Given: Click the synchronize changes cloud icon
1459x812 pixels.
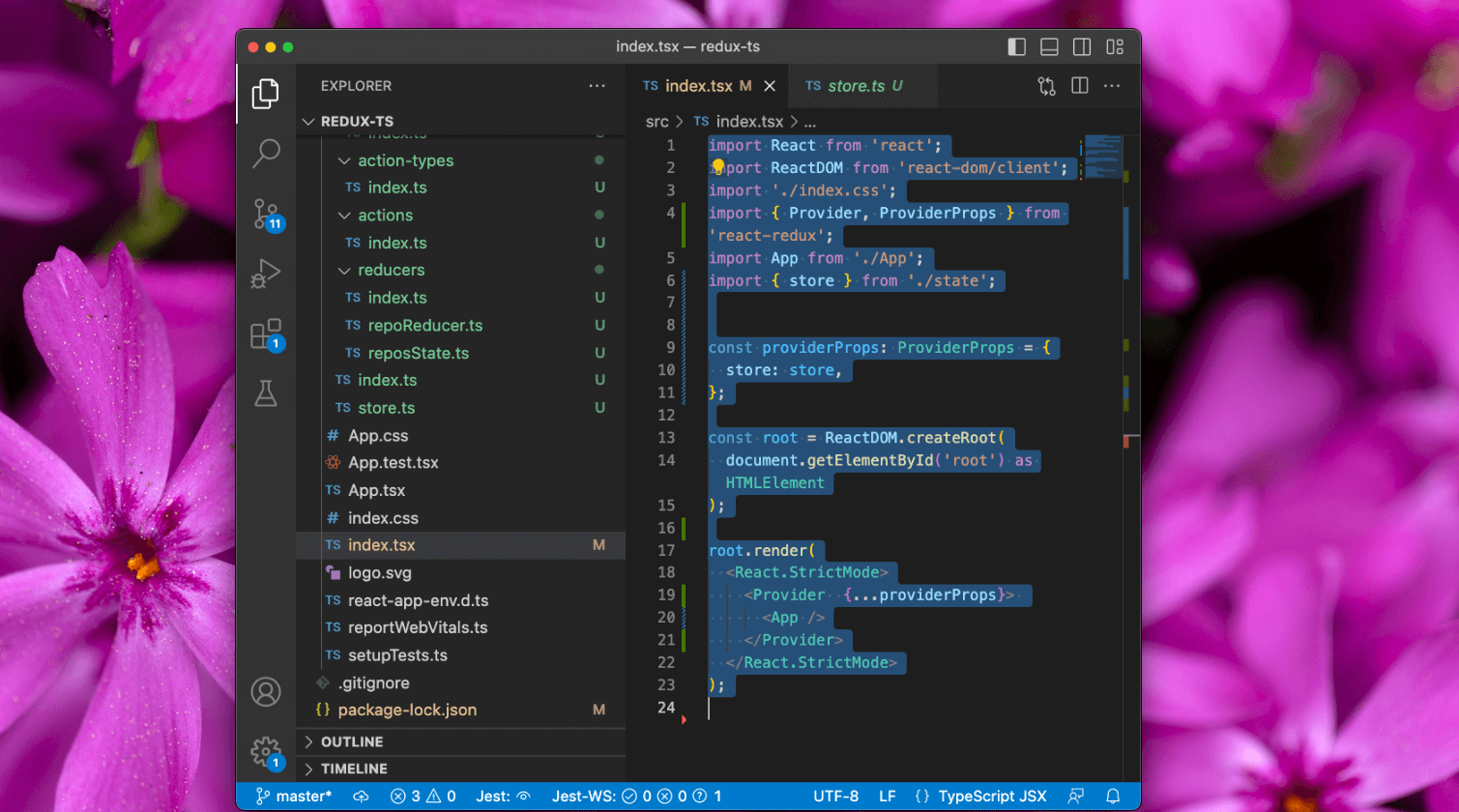Looking at the screenshot, I should click(362, 797).
